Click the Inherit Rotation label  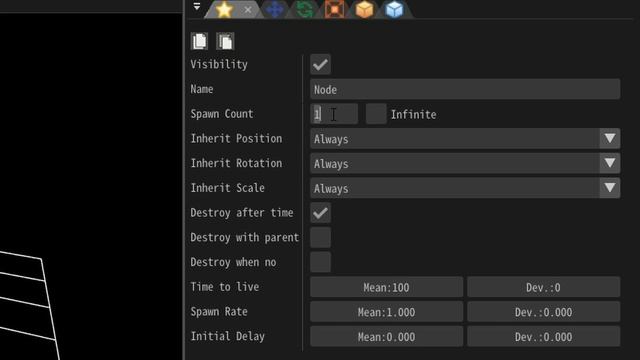[236, 163]
